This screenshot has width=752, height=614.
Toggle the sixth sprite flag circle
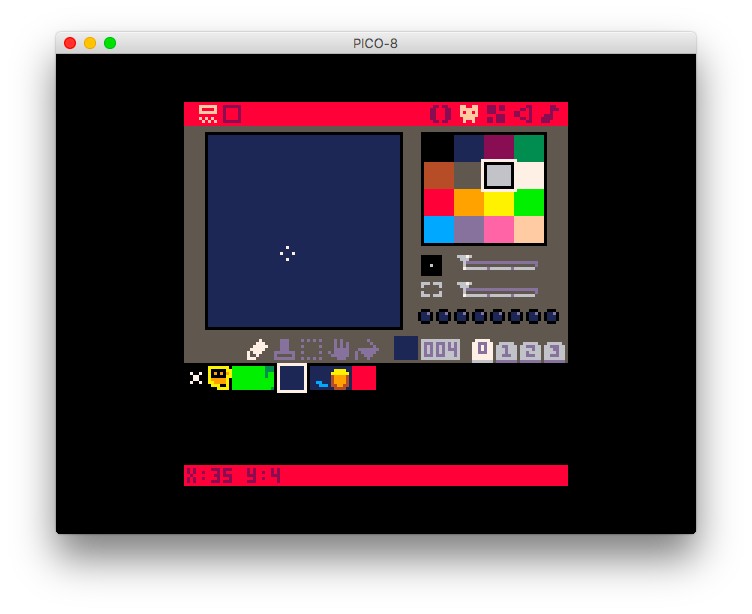[516, 317]
